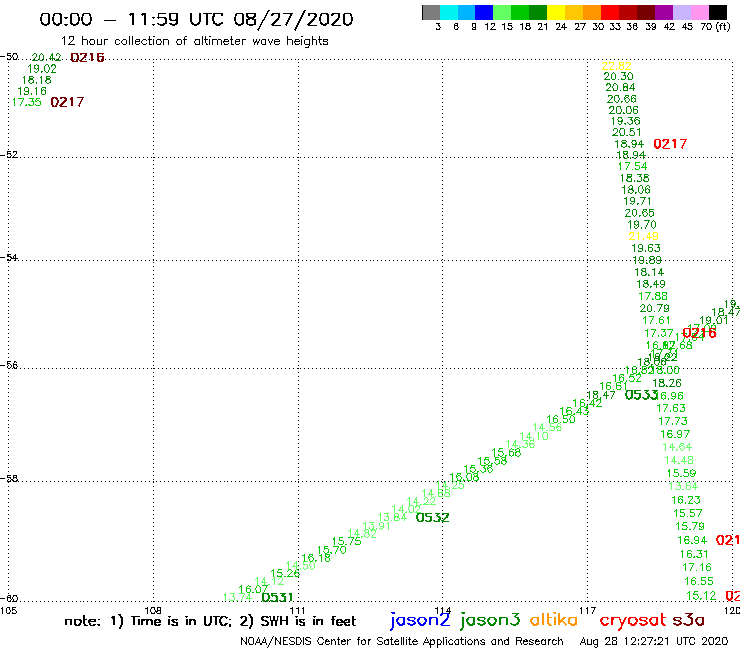Click the yellow 22.82 wave height value
Viewport: 740px width, 650px height.
[616, 66]
